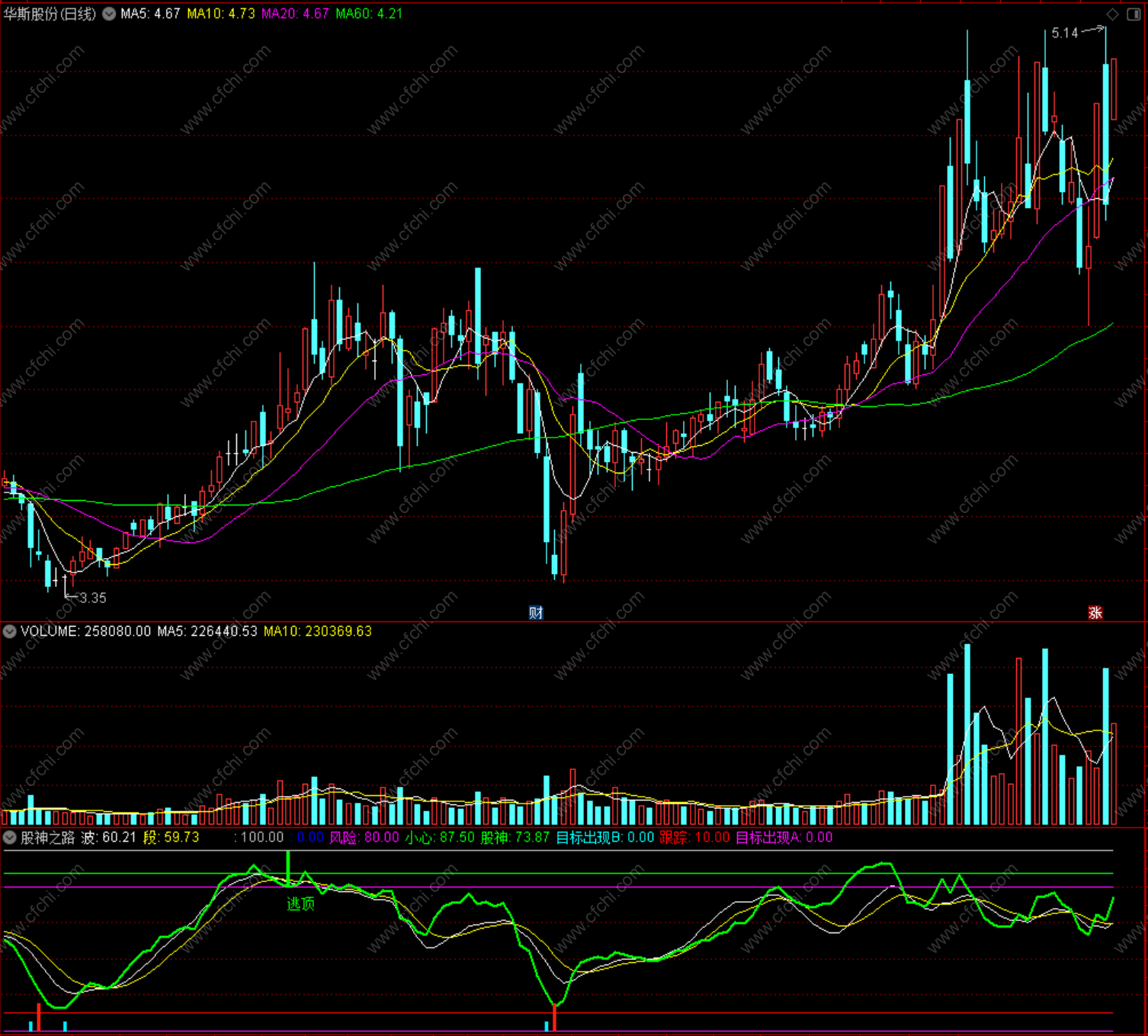Click the magenta 风险: 80.00 label

tap(364, 837)
